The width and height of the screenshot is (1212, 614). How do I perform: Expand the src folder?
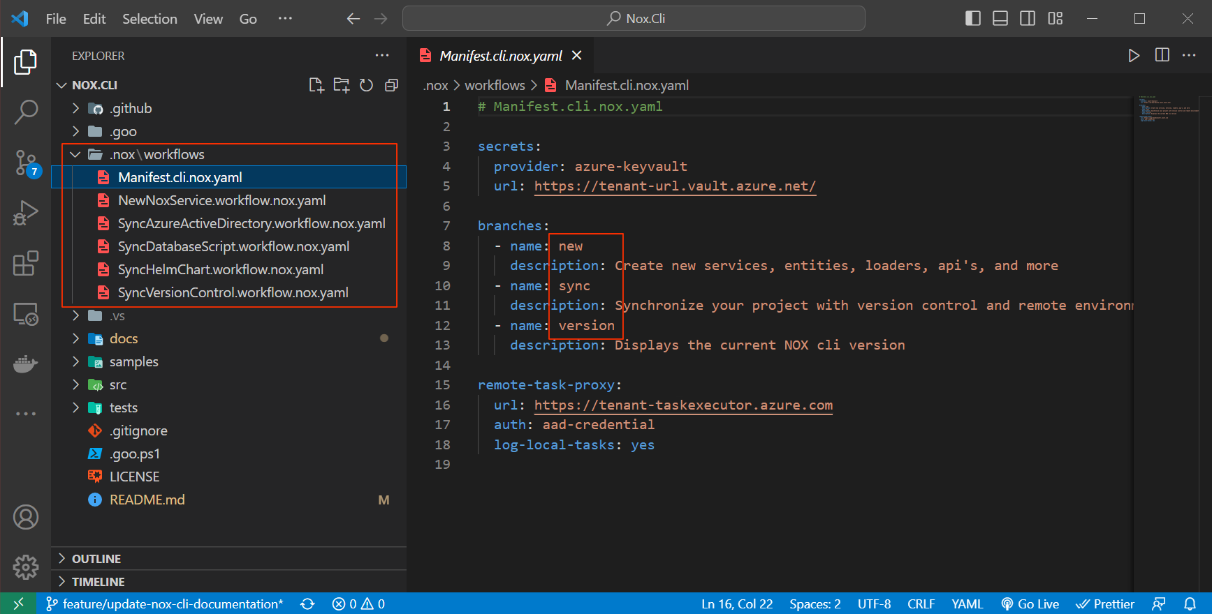click(229, 384)
